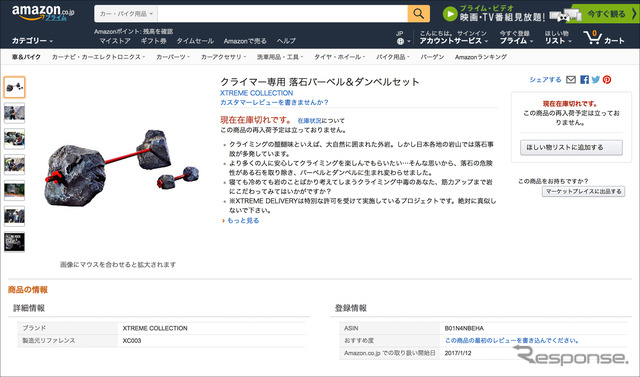
Task: Open ヘルプ page
Action: [286, 41]
